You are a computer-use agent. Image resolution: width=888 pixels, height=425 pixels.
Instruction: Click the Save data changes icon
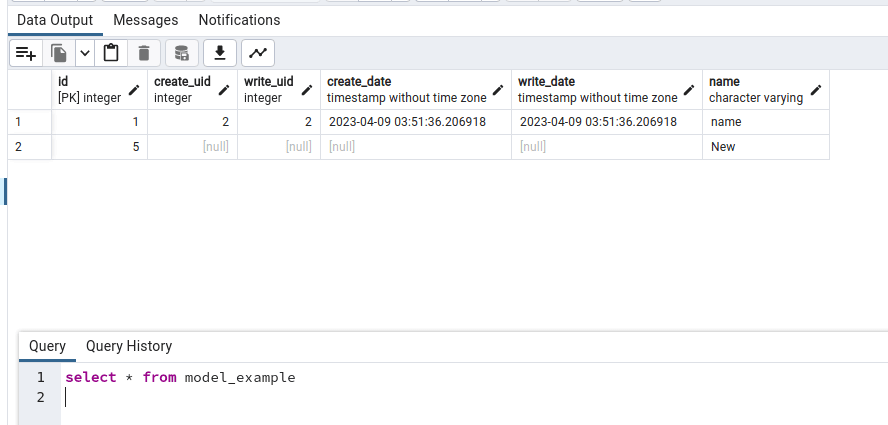(182, 53)
